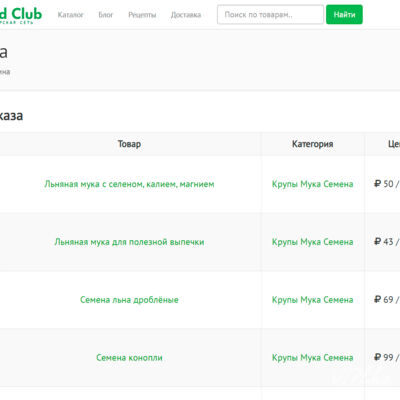
Task: Open the Доставка page
Action: 186,15
